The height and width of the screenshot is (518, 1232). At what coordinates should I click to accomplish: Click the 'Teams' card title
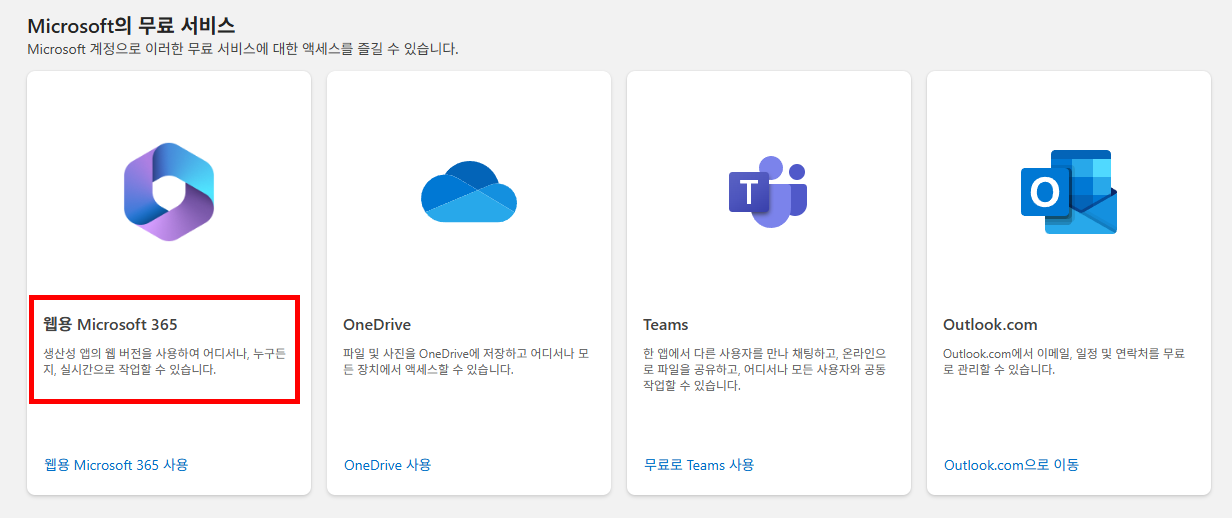point(666,325)
